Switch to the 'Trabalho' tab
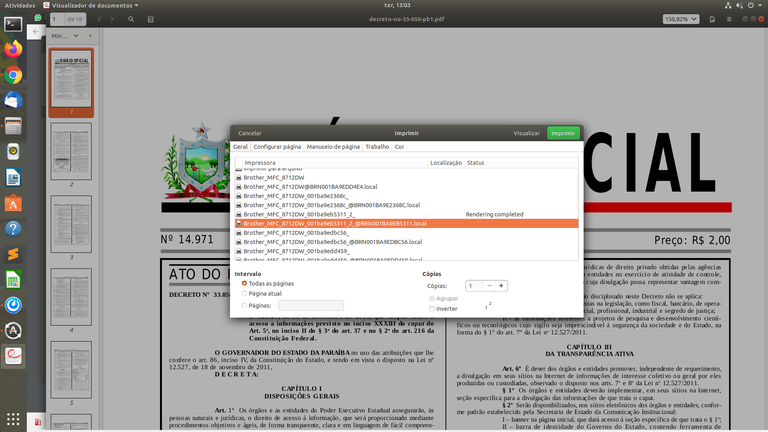 point(377,146)
